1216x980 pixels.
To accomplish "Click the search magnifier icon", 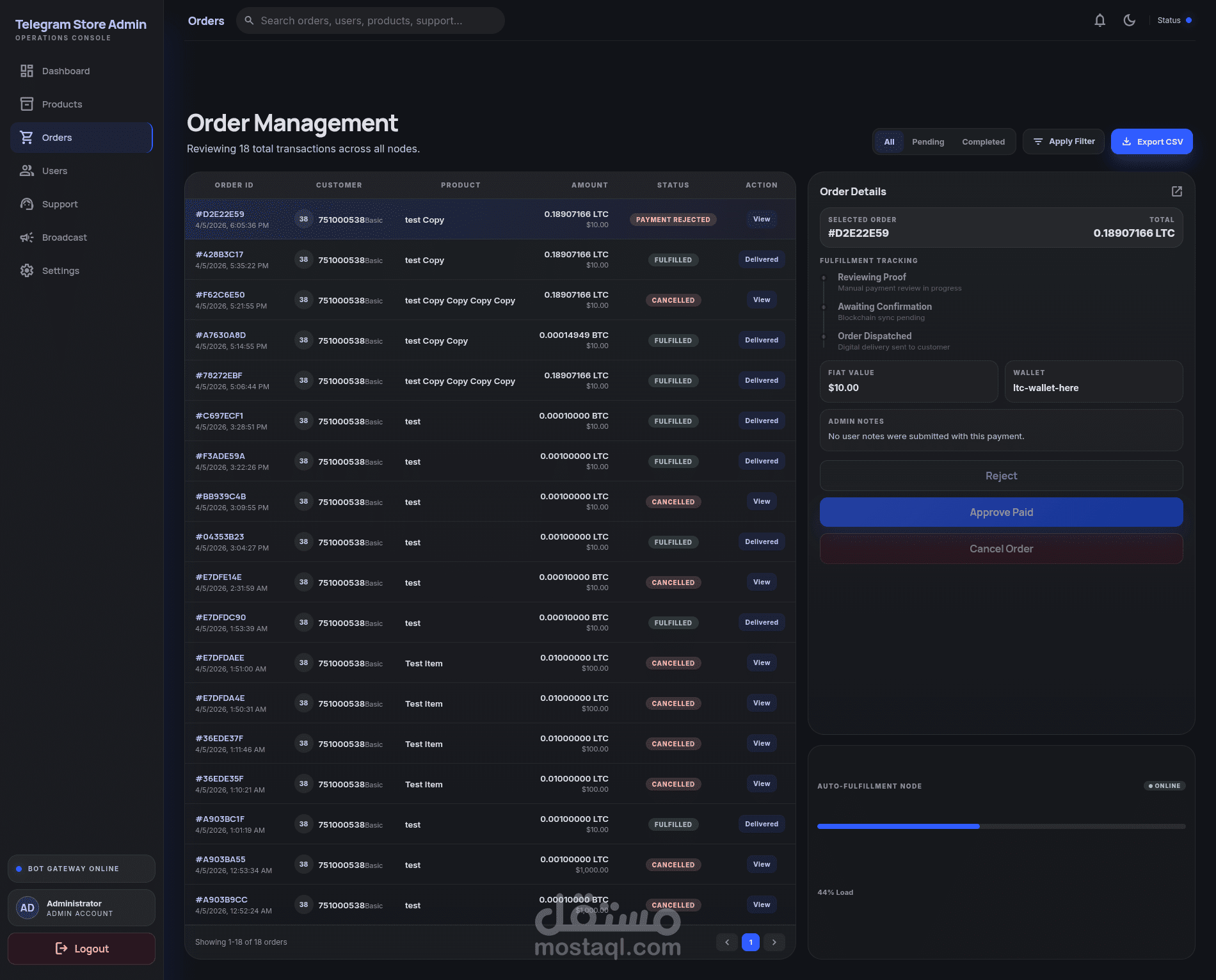I will [250, 20].
